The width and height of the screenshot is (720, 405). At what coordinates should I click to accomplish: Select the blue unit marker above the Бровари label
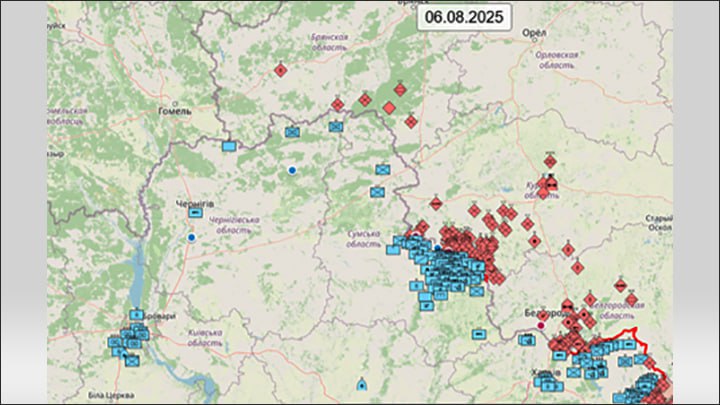click(x=136, y=315)
